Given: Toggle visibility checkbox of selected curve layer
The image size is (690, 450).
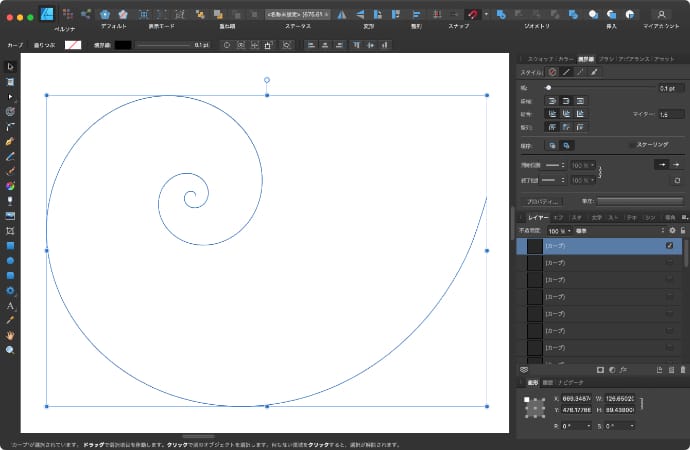Looking at the screenshot, I should 669,246.
